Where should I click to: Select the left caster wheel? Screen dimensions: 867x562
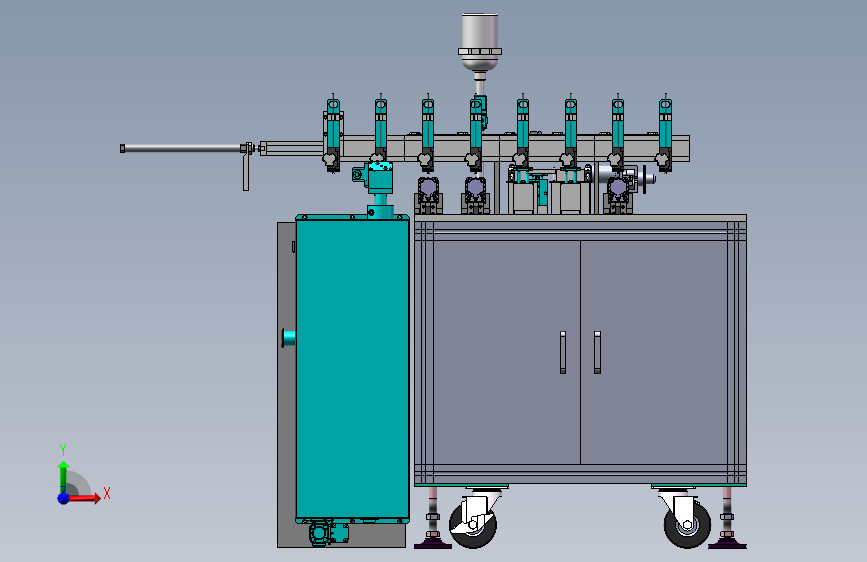[473, 525]
